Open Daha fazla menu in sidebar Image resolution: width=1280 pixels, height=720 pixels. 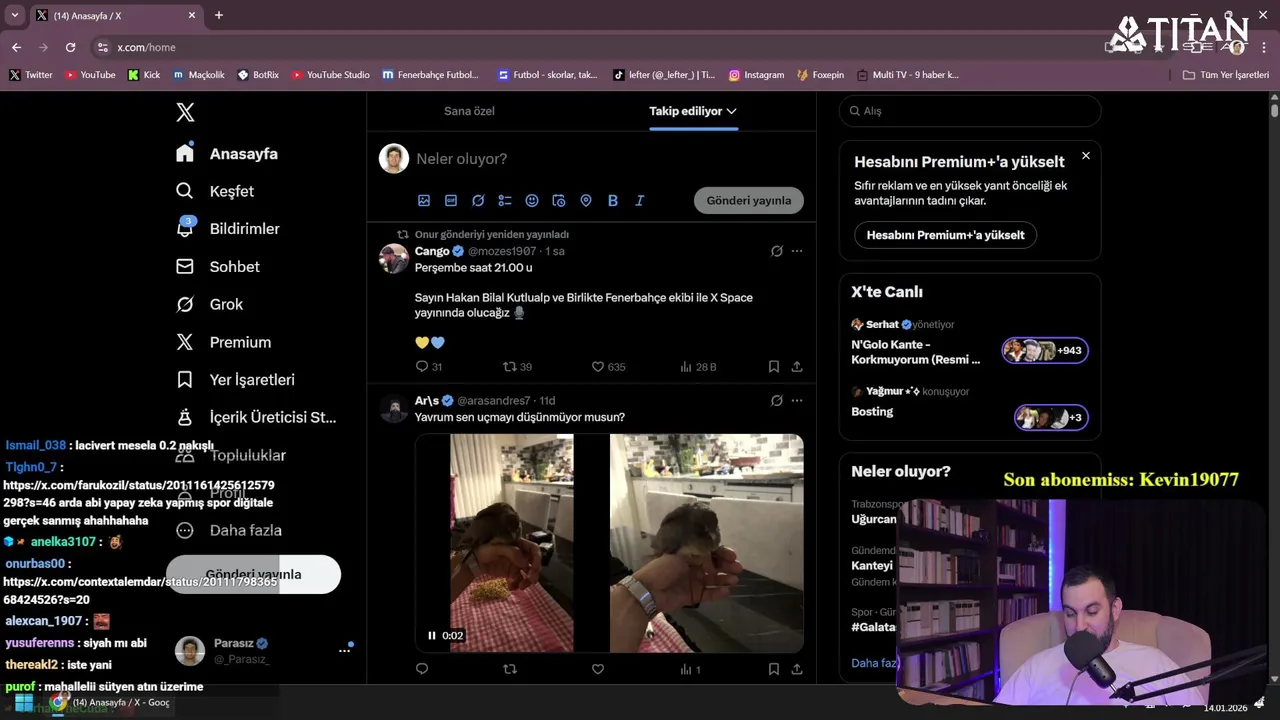point(229,530)
